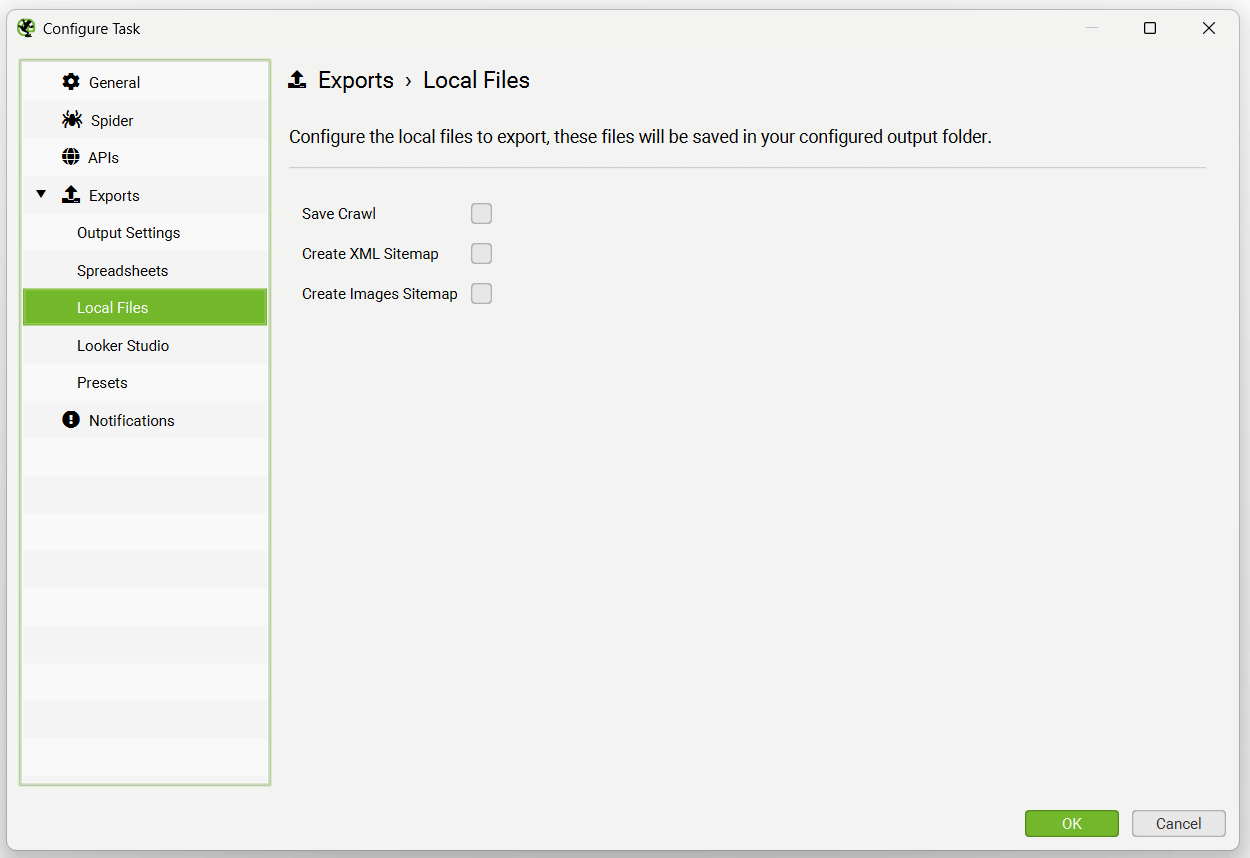This screenshot has width=1250, height=858.
Task: Enable Create XML Sitemap
Action: (481, 253)
